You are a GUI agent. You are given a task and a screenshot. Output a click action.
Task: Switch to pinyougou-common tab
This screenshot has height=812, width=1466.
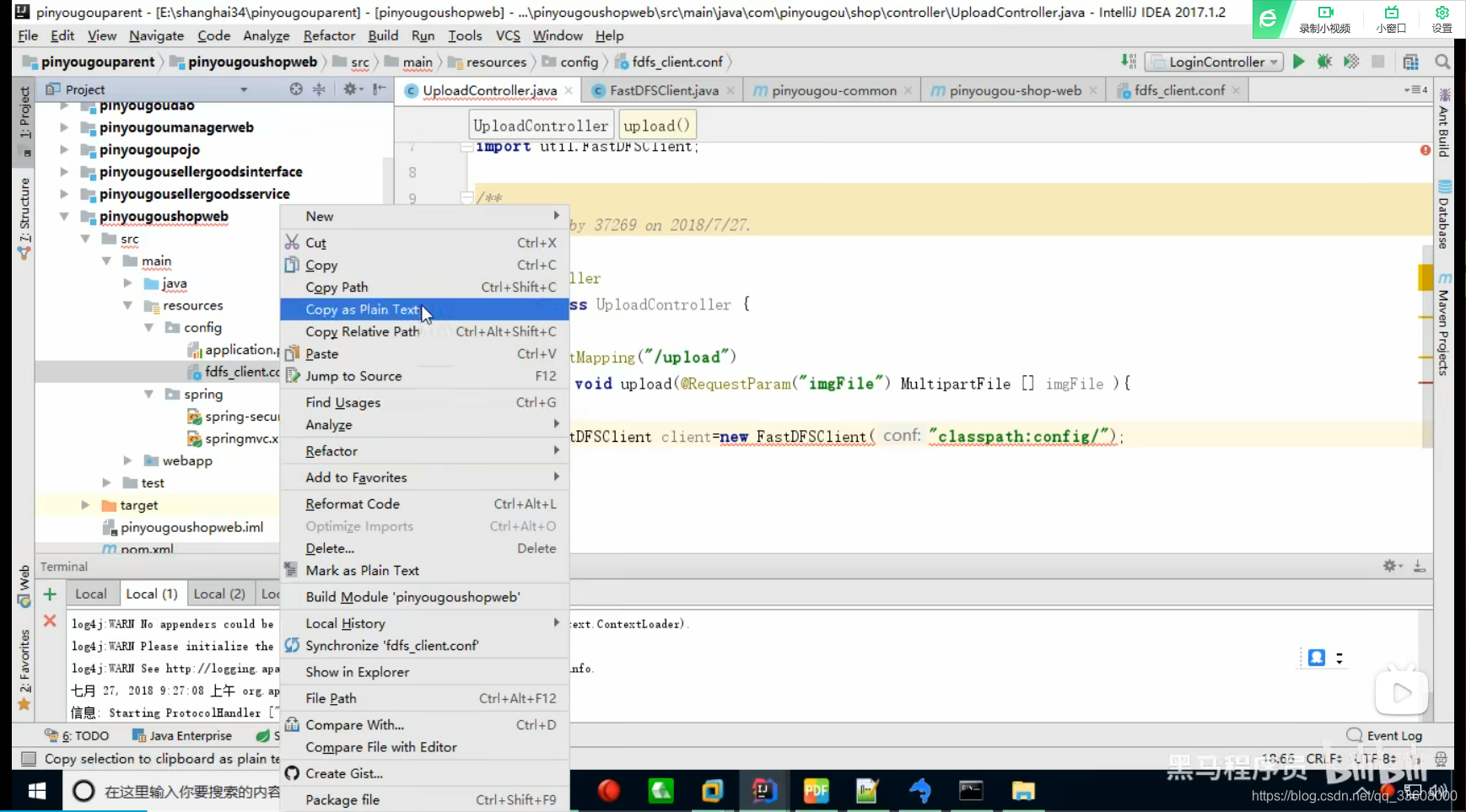(x=833, y=90)
